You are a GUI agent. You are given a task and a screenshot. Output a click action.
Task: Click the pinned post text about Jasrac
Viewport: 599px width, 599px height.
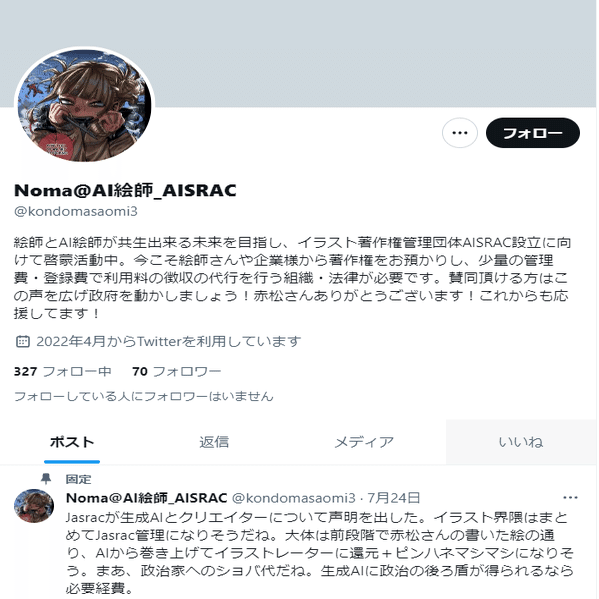click(x=320, y=553)
